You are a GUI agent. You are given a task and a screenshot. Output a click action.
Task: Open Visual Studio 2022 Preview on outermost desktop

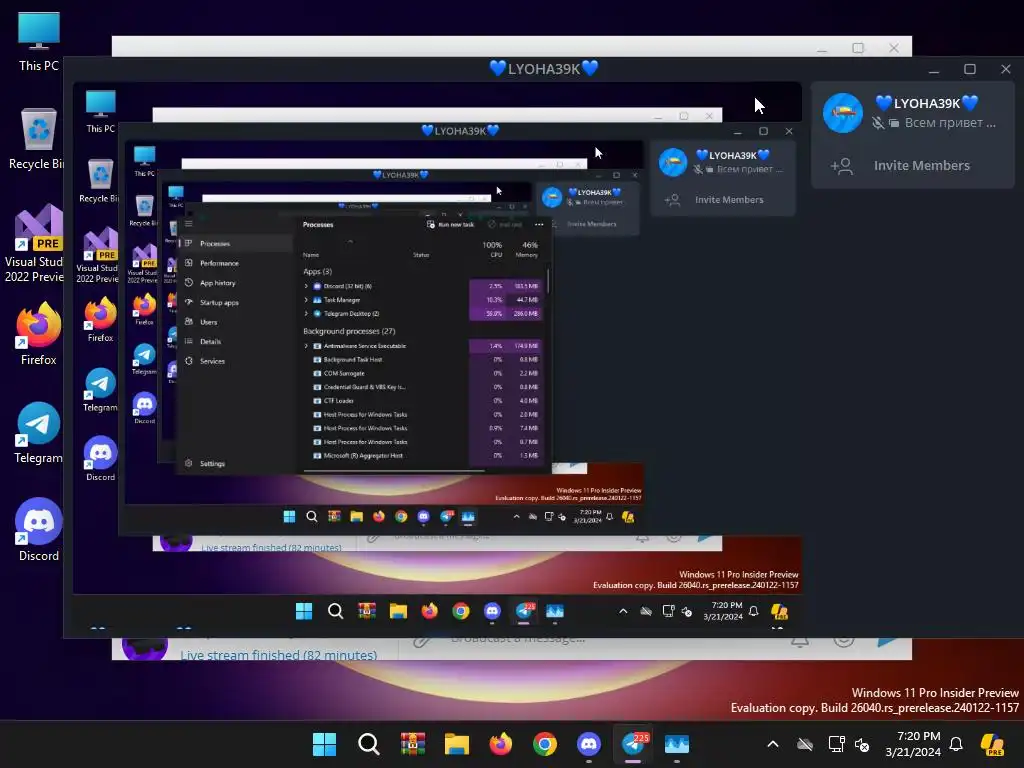pos(36,244)
